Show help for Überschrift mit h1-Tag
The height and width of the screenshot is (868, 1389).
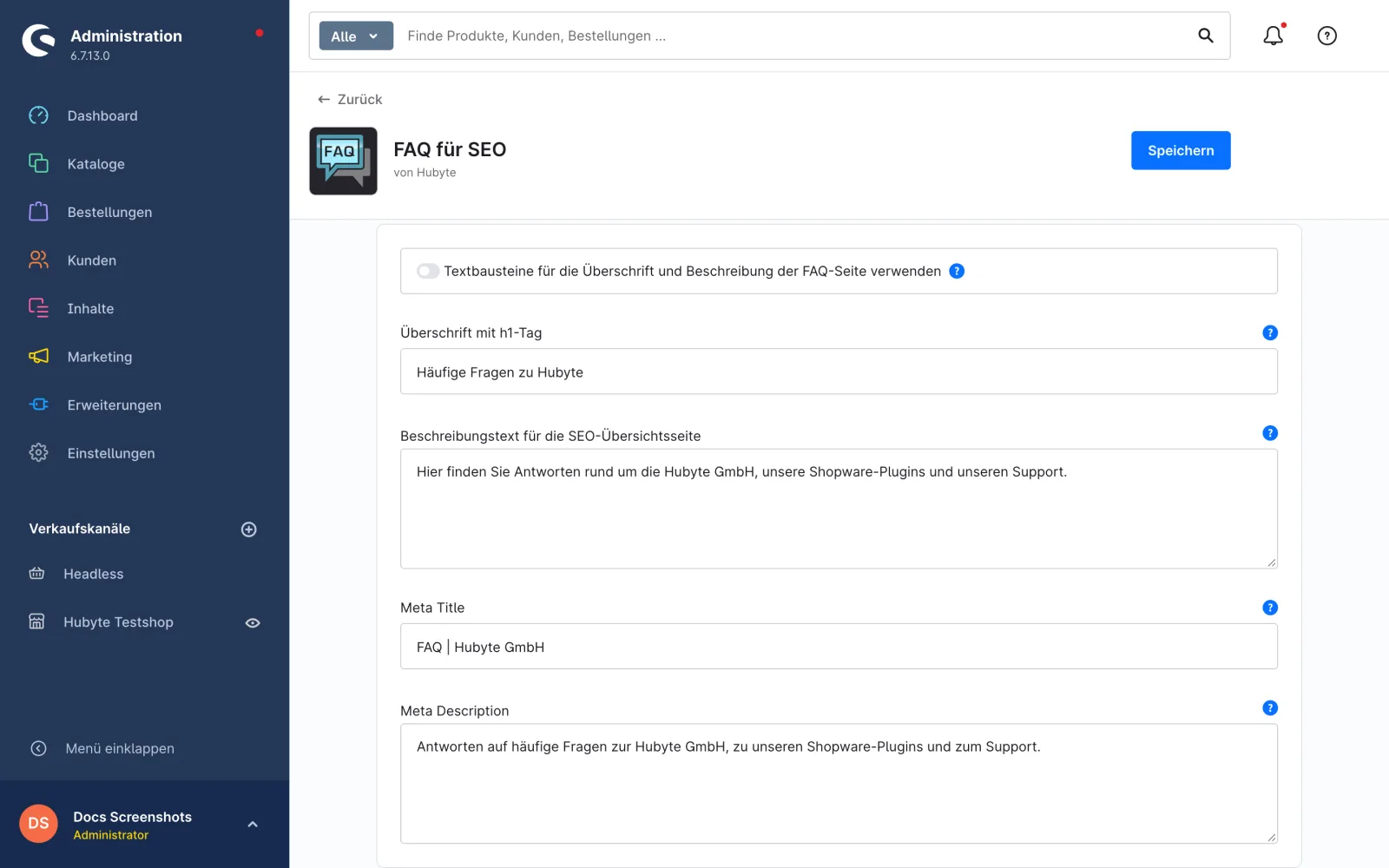click(x=1270, y=332)
